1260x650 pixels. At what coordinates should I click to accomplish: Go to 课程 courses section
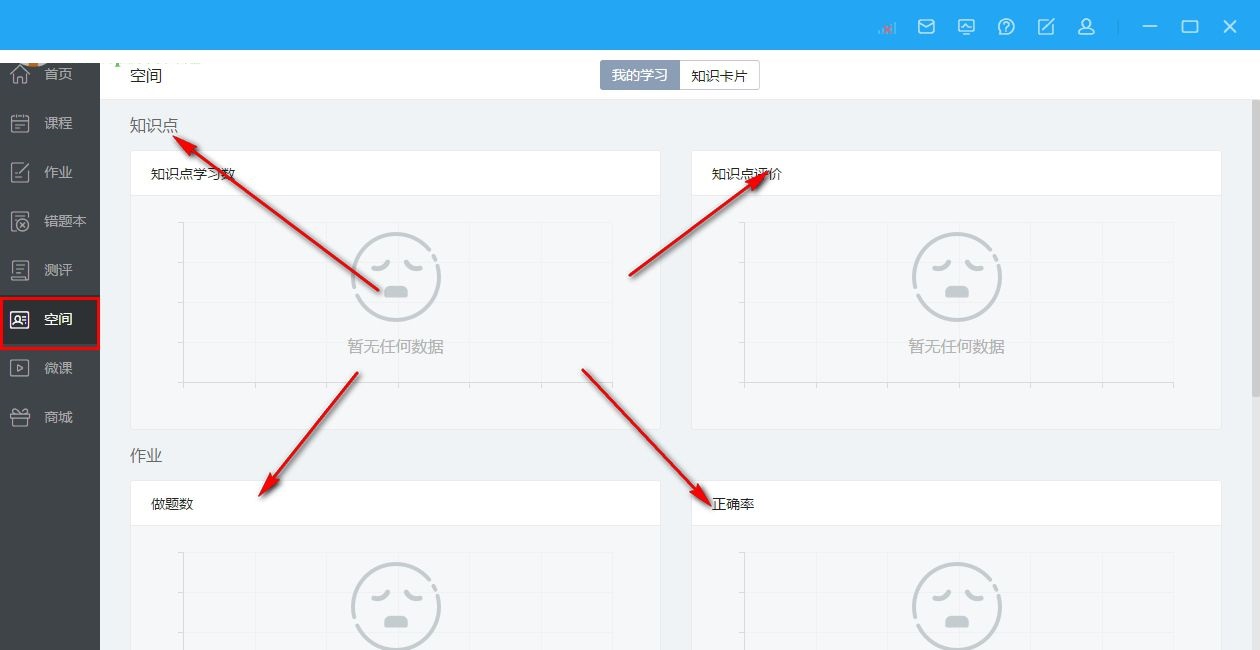coord(48,123)
